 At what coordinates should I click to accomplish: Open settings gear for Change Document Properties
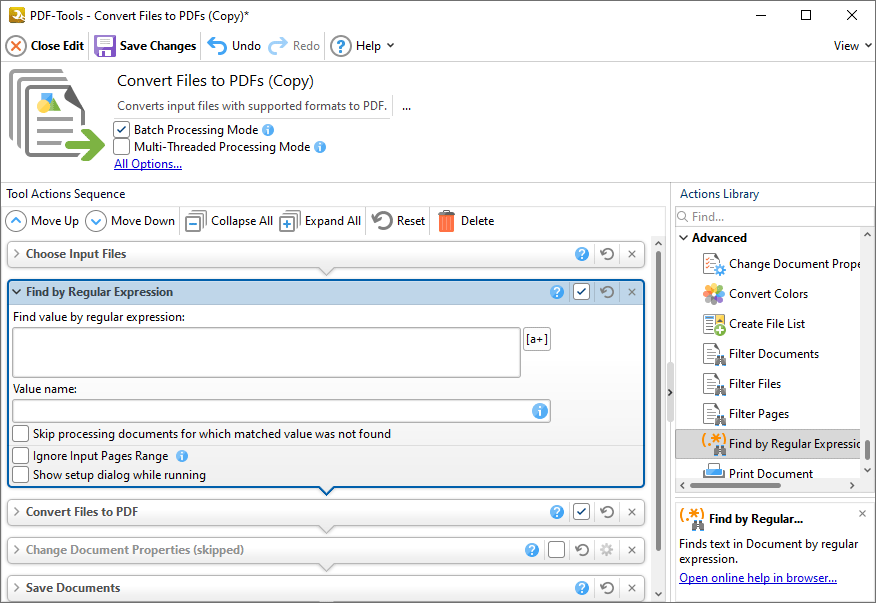pos(607,550)
